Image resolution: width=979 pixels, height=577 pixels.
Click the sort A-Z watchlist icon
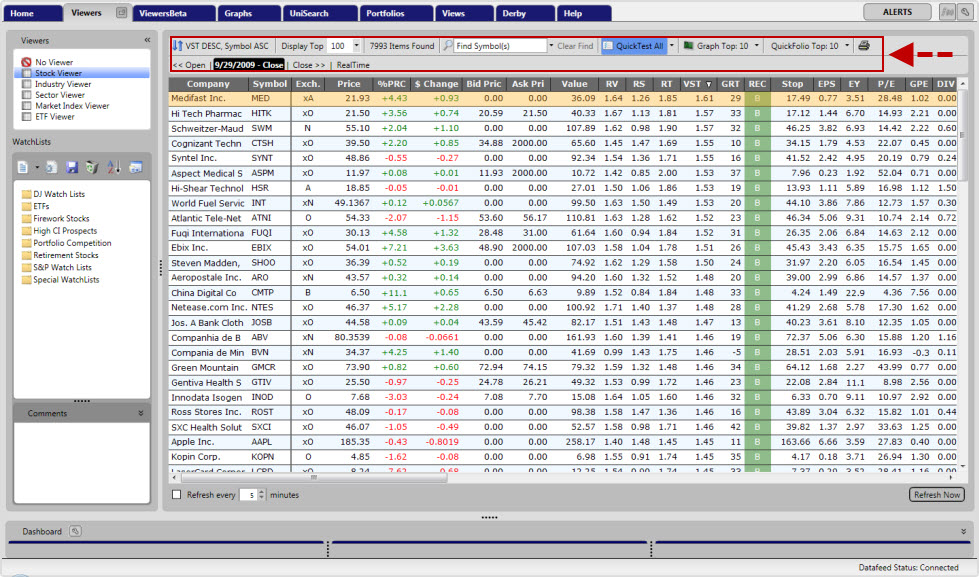point(113,166)
